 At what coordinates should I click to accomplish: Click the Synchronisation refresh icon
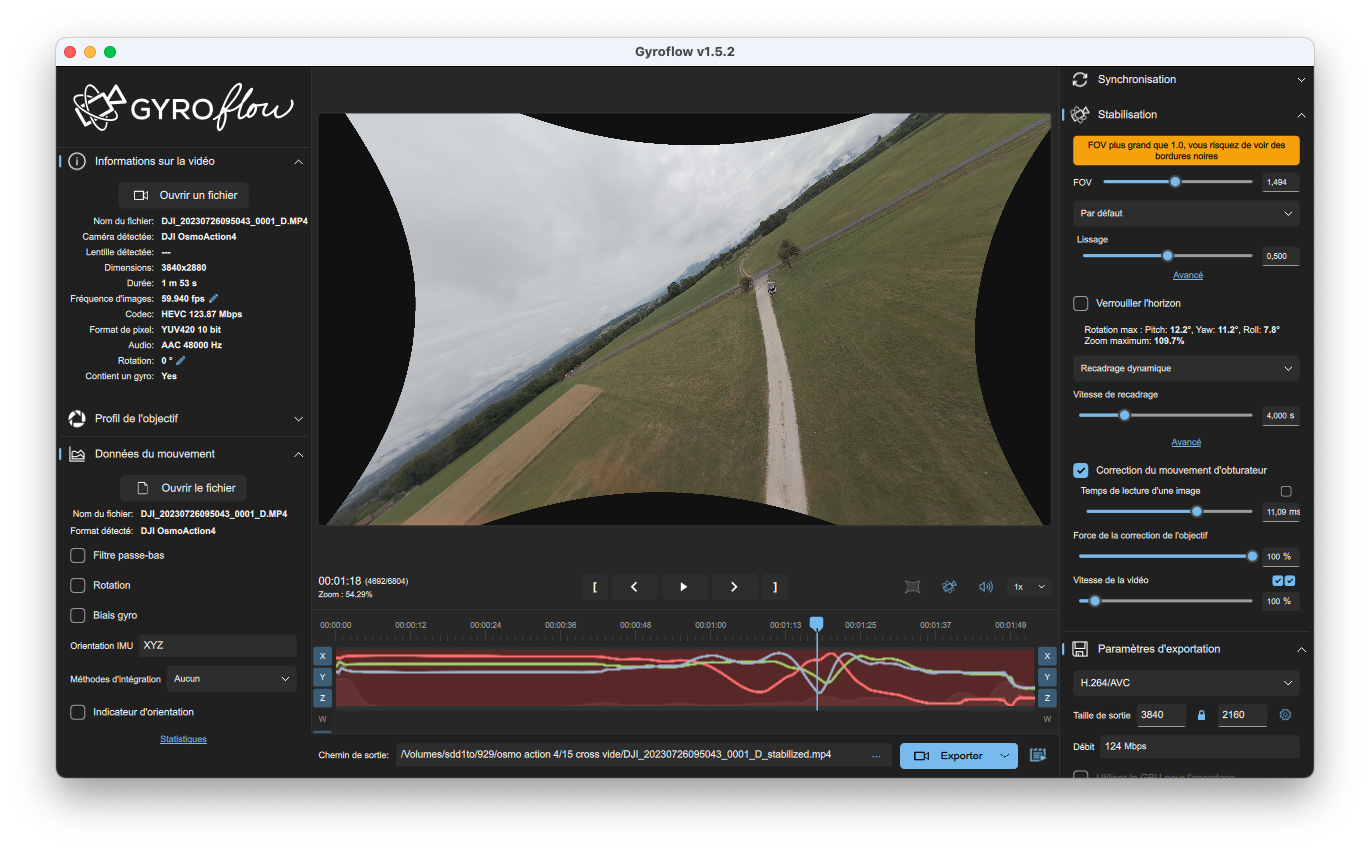(1080, 79)
